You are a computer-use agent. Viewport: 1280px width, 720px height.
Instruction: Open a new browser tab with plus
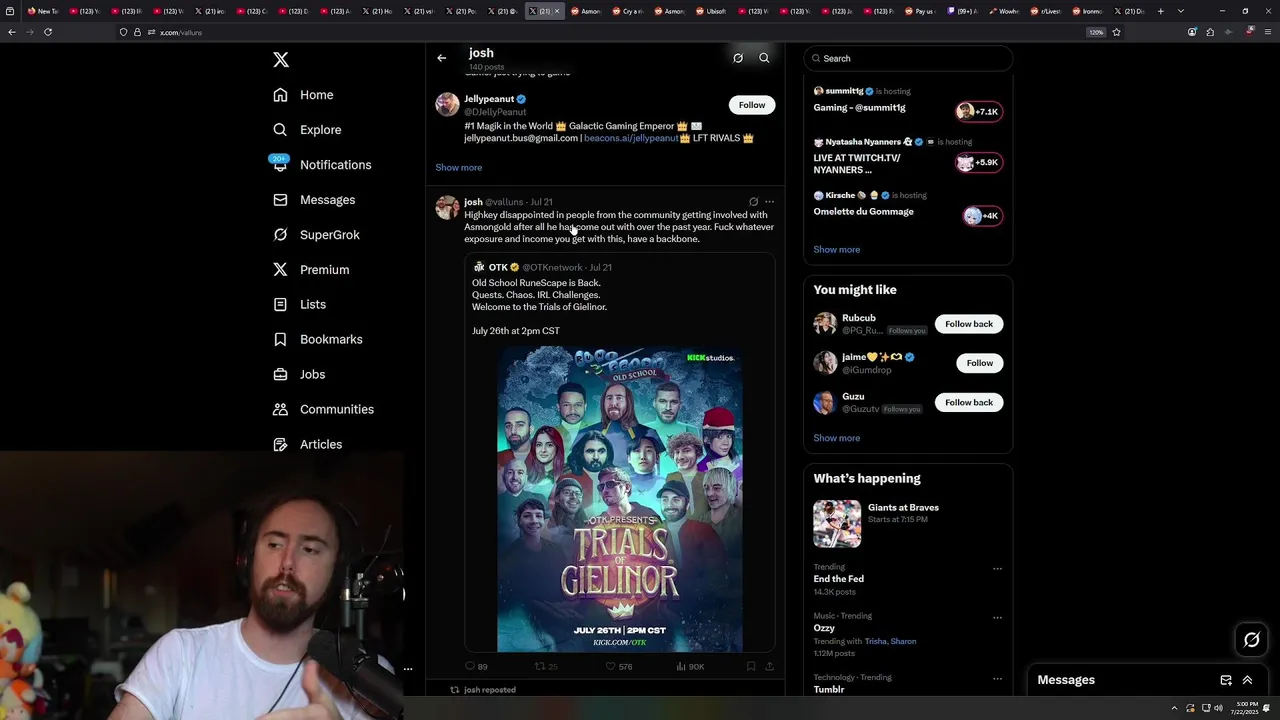click(1160, 11)
